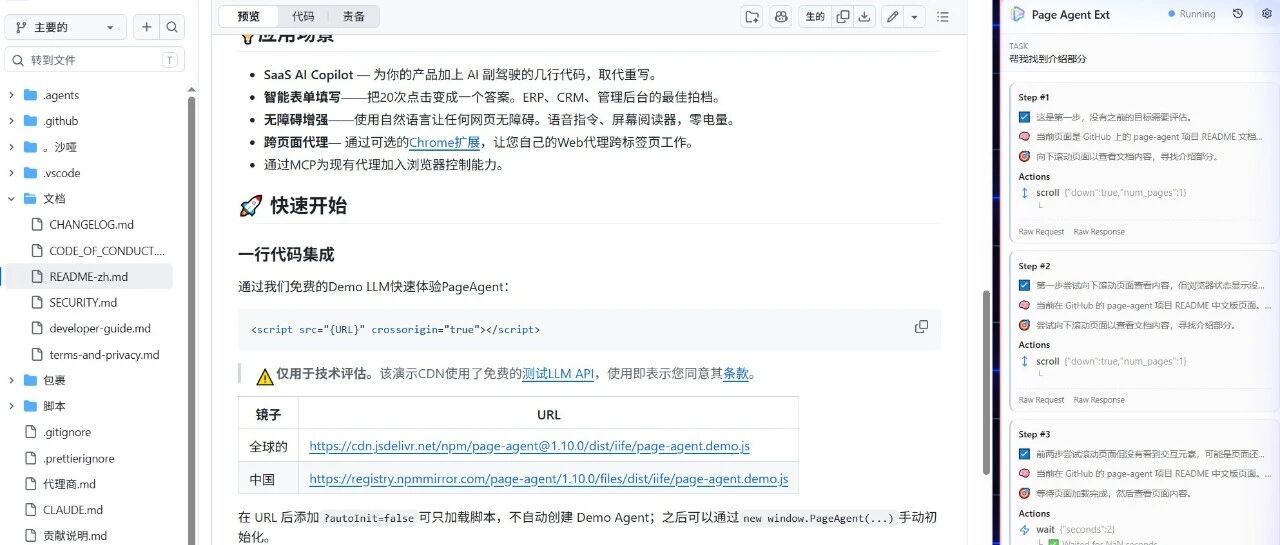1280x545 pixels.
Task: Open terms-and-privacy.md in file tree
Action: point(104,354)
